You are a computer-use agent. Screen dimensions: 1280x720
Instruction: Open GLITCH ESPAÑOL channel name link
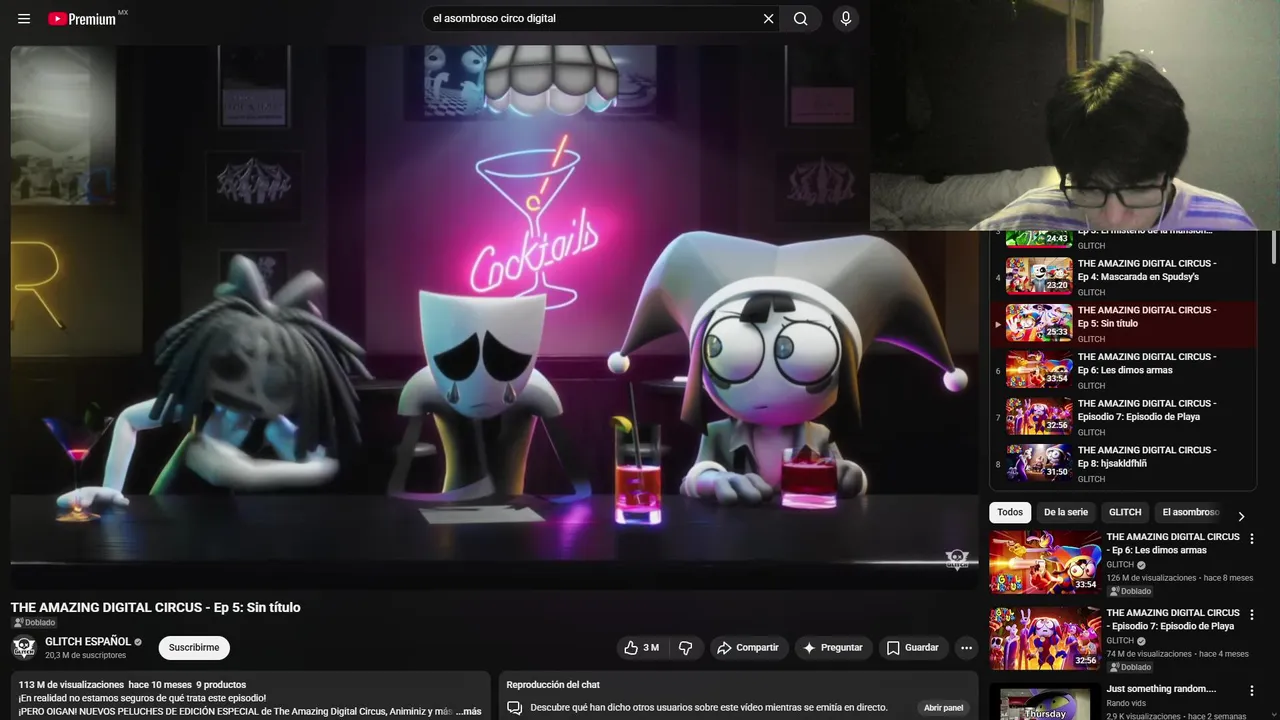(88, 642)
